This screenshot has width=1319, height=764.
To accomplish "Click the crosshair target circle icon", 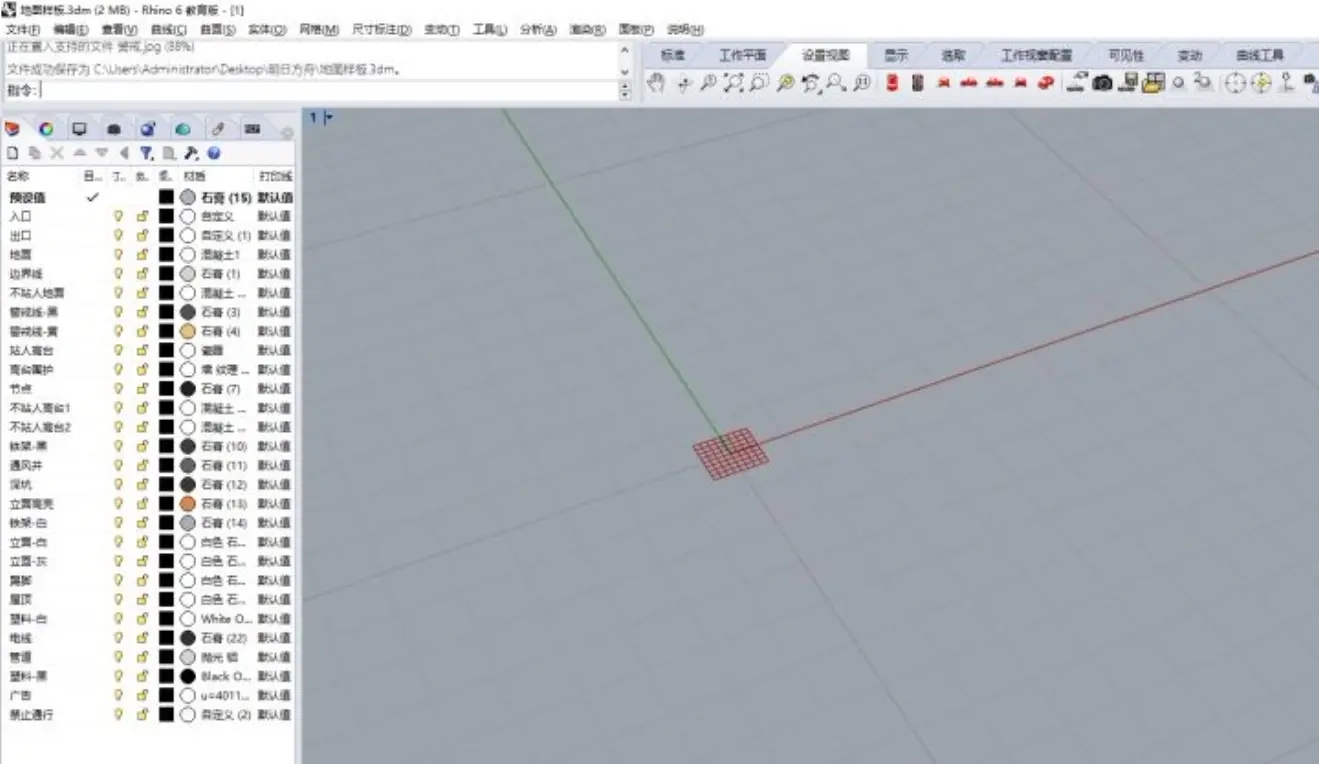I will (1234, 84).
